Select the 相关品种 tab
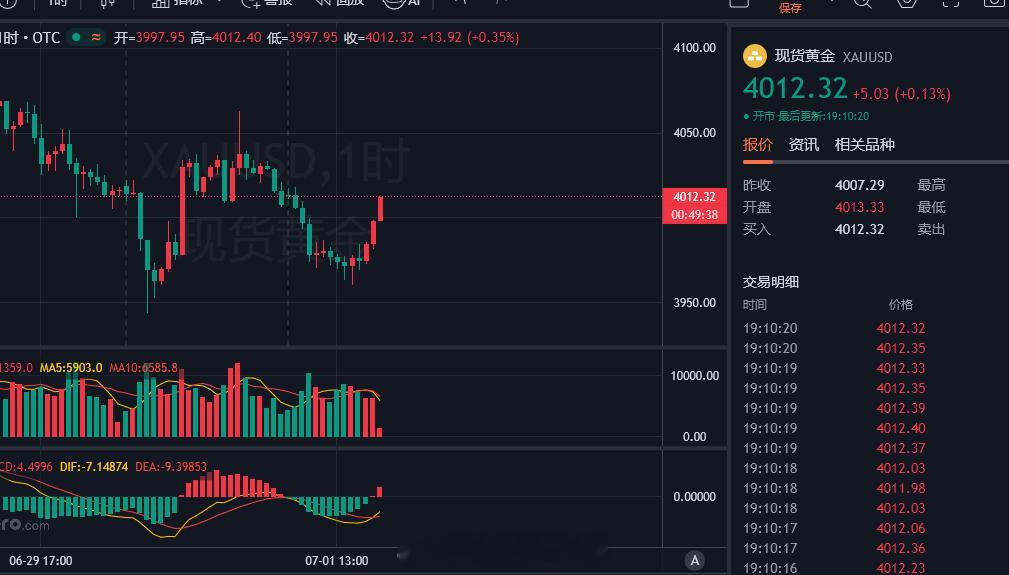Image resolution: width=1009 pixels, height=575 pixels. (x=864, y=144)
